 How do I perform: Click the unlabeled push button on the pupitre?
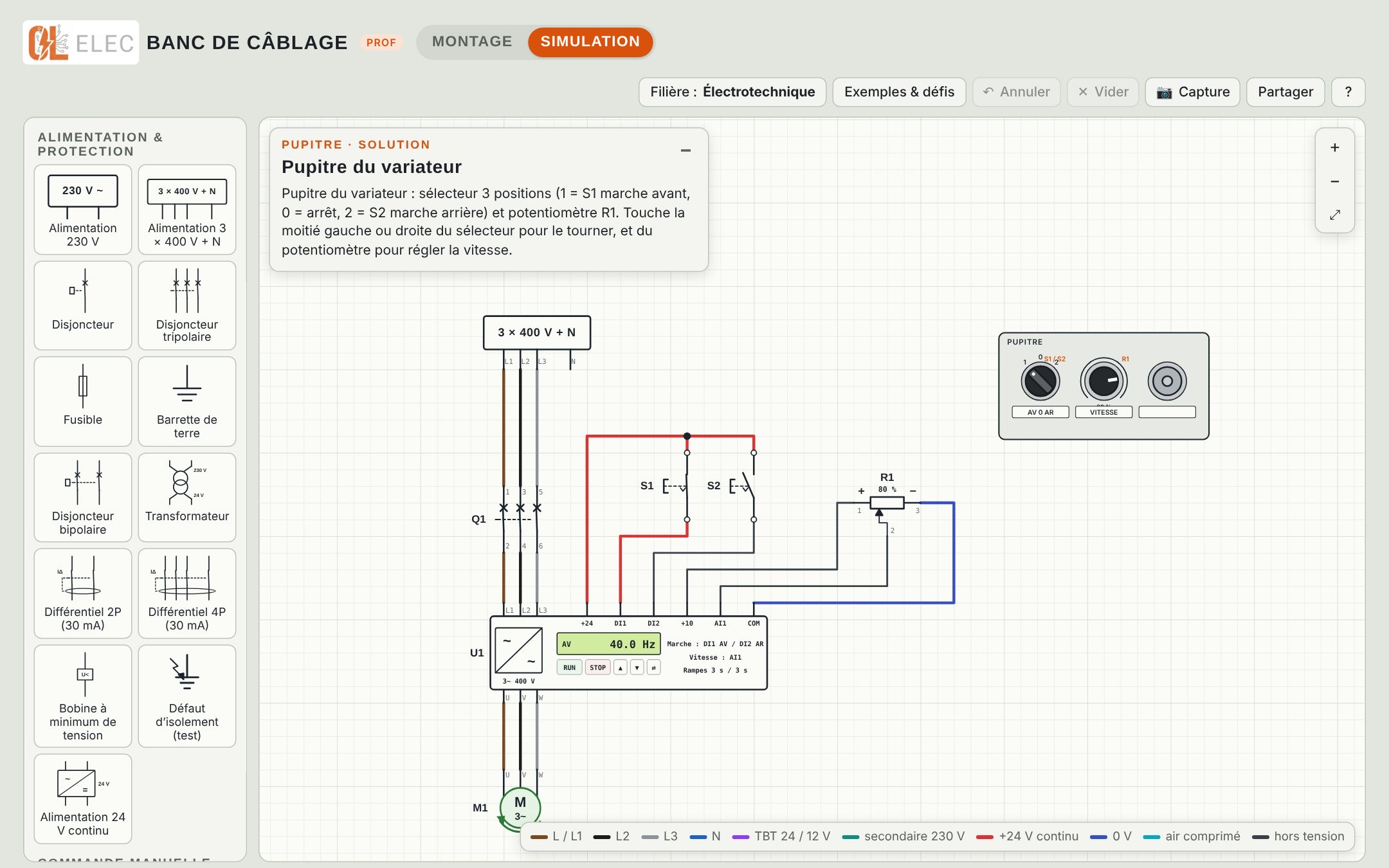(1167, 381)
